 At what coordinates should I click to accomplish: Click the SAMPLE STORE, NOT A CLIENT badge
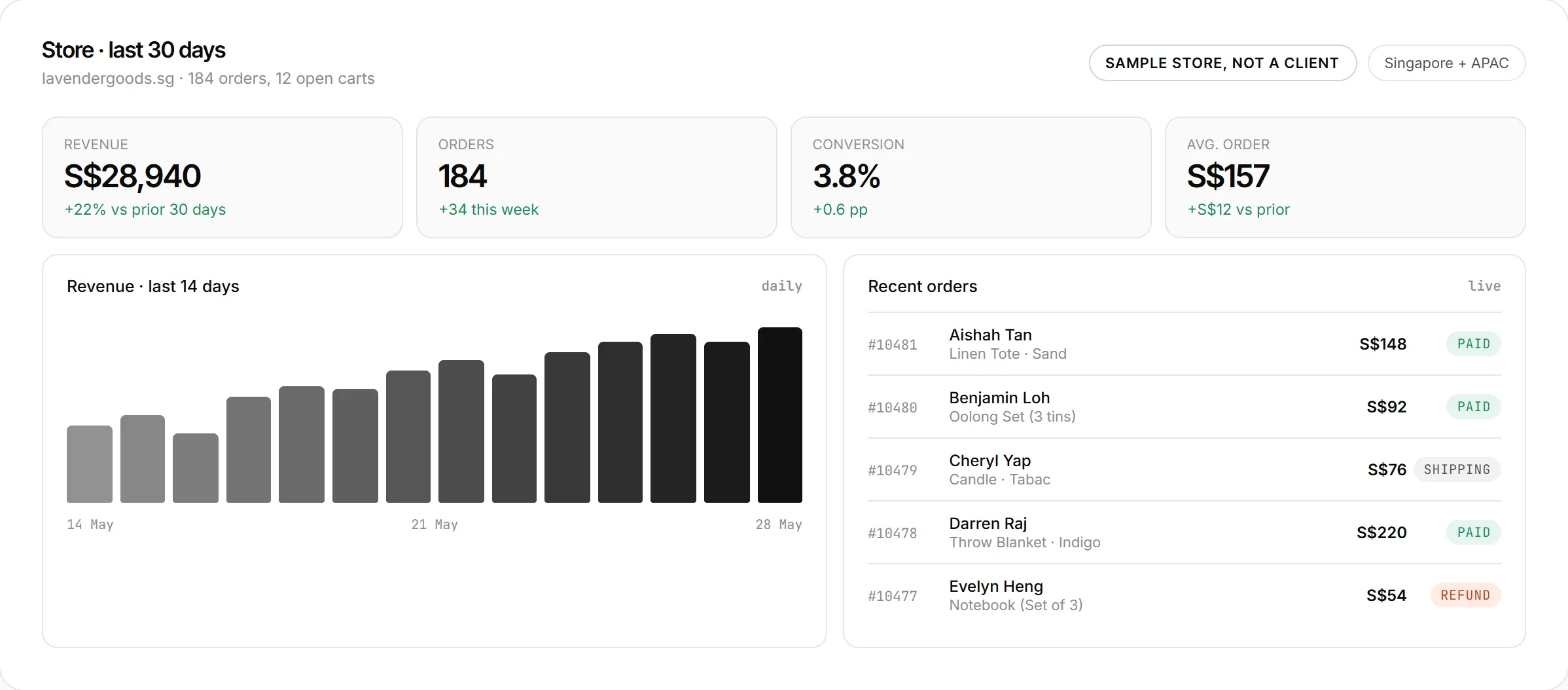1222,63
